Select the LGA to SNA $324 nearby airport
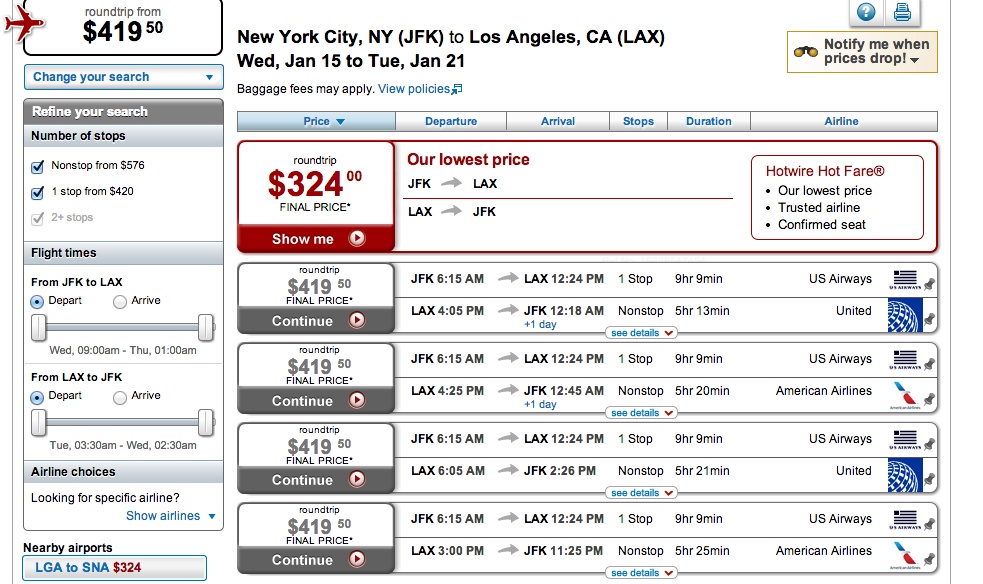The width and height of the screenshot is (983, 584). tap(115, 568)
